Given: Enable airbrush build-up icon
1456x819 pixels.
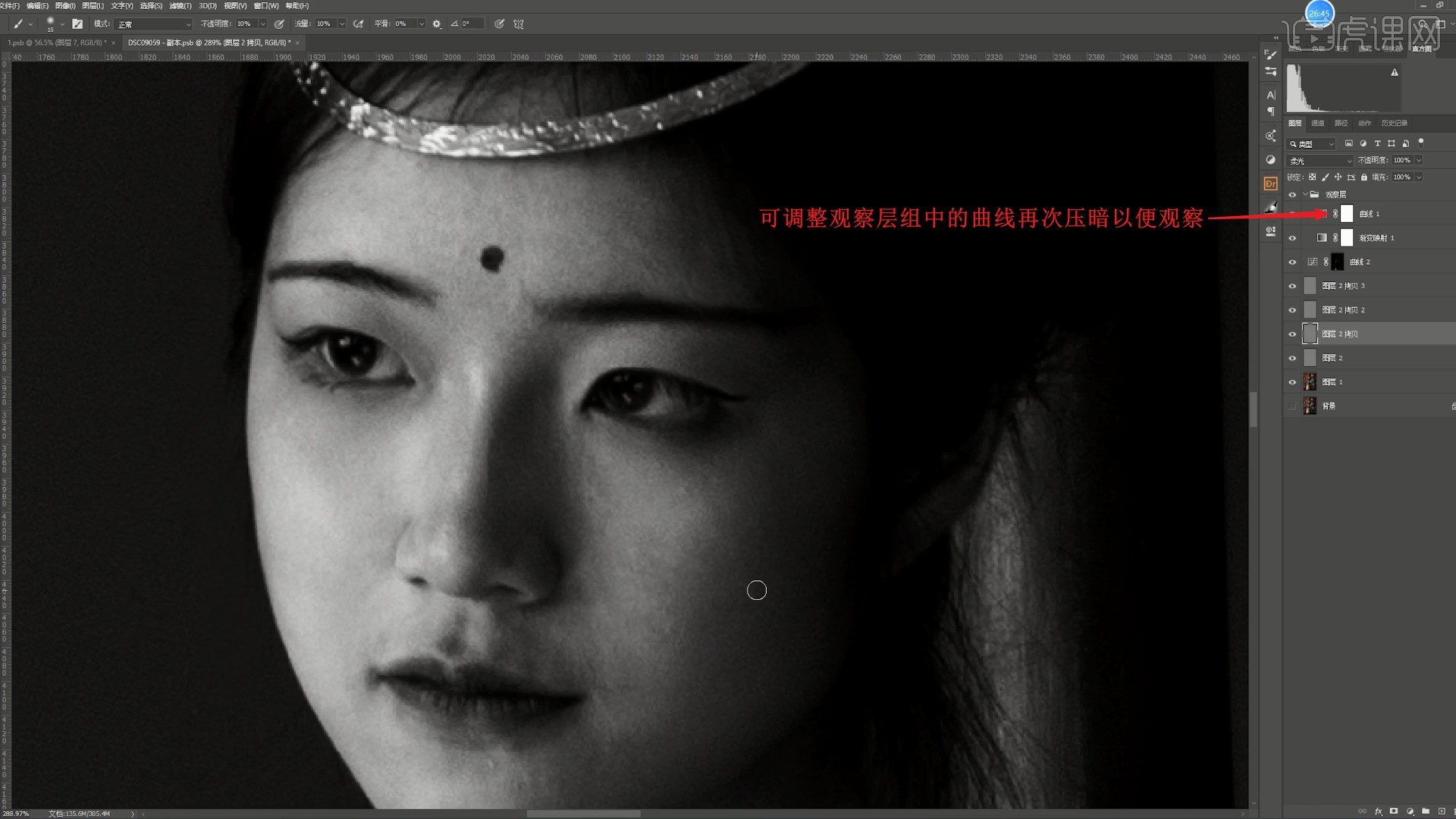Looking at the screenshot, I should pos(359,24).
